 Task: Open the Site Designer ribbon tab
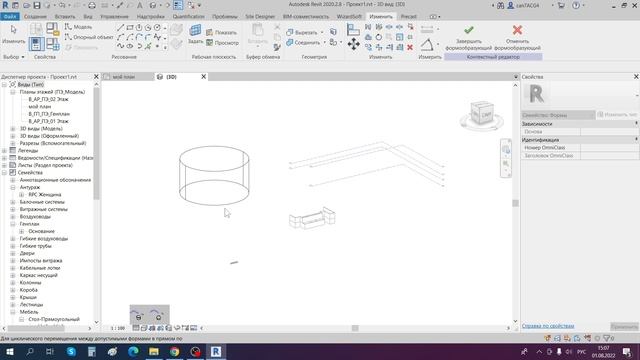click(260, 17)
